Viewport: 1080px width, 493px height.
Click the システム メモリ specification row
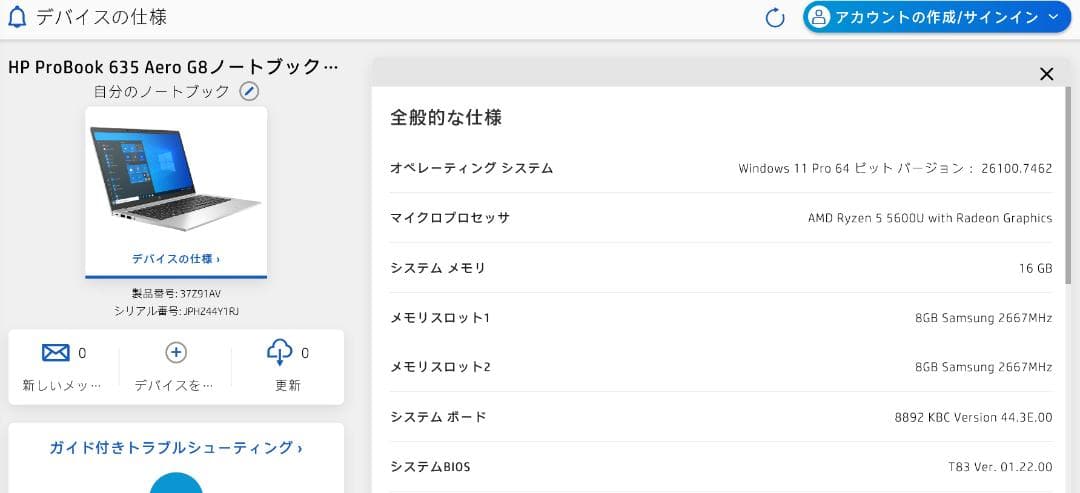pyautogui.click(x=720, y=268)
